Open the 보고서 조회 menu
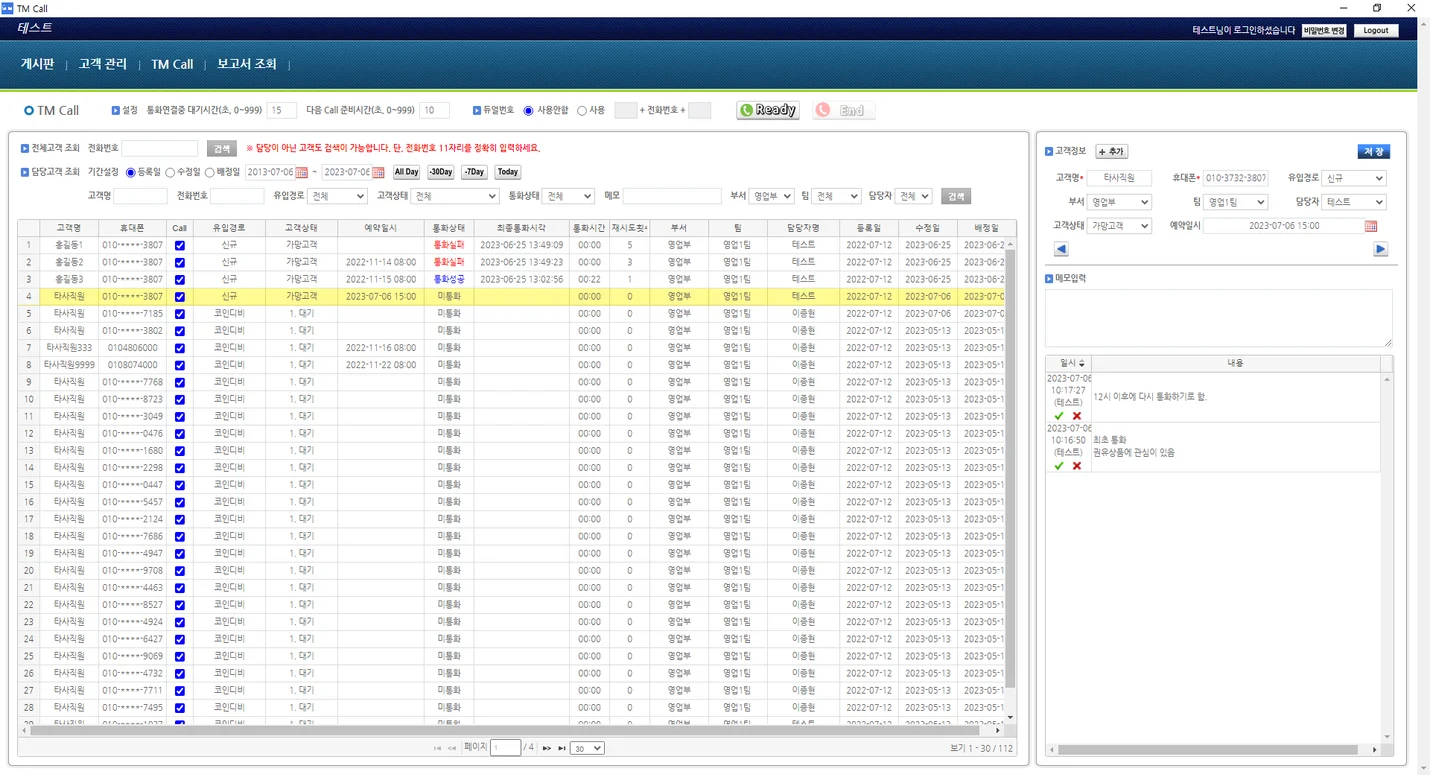1430x775 pixels. point(247,64)
